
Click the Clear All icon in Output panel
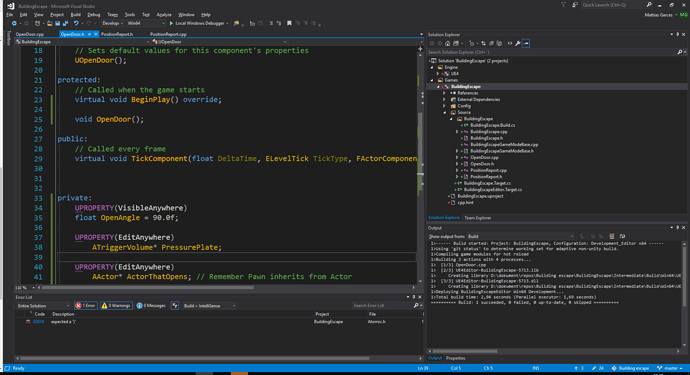pos(612,236)
